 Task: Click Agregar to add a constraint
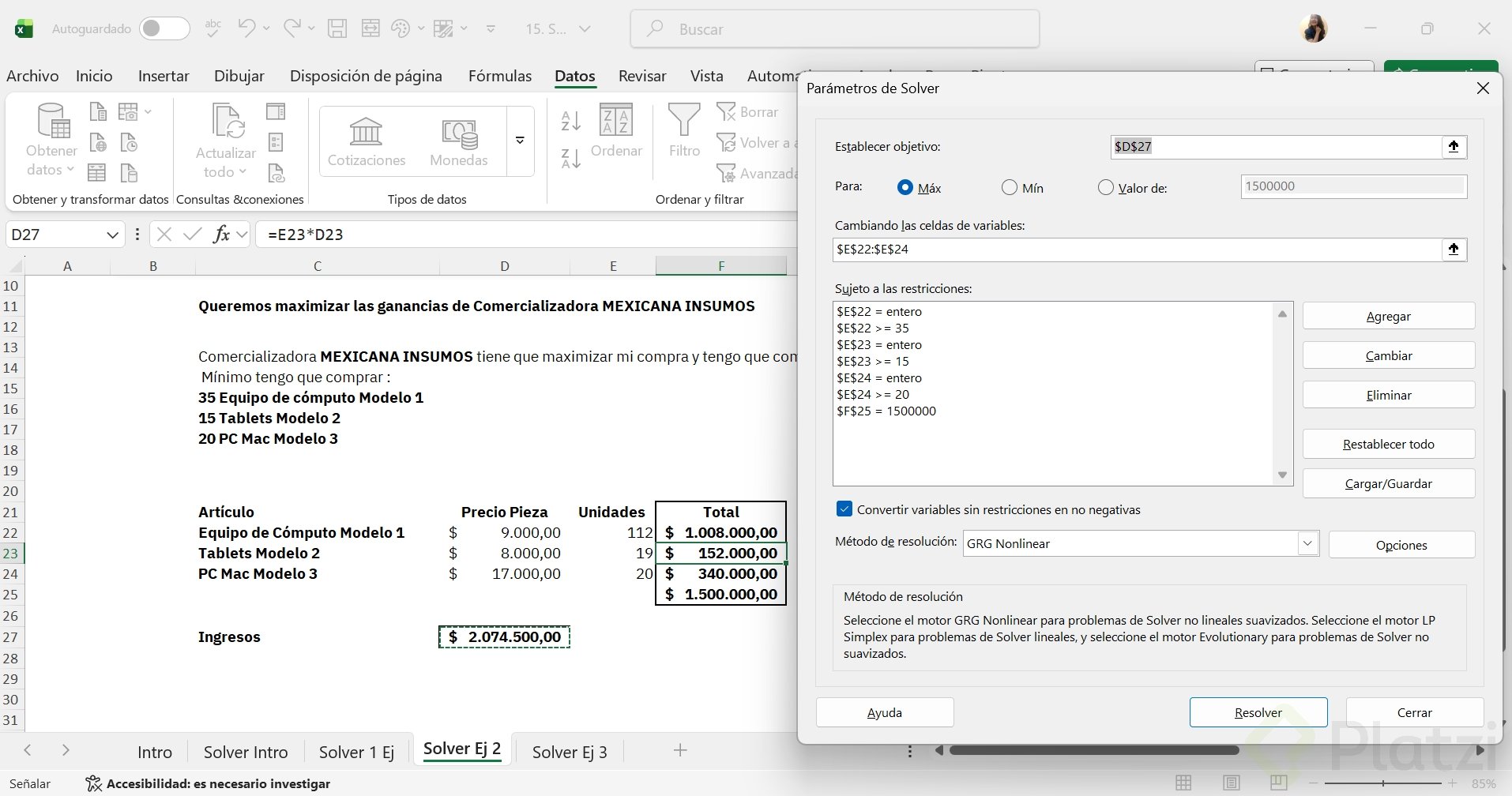tap(1388, 316)
